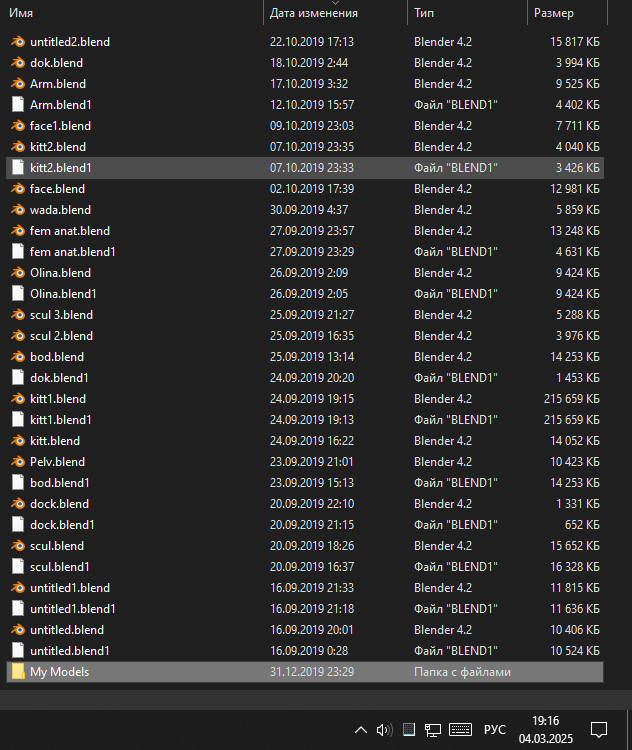
Task: Sort files by the Размер column header
Action: [x=554, y=13]
